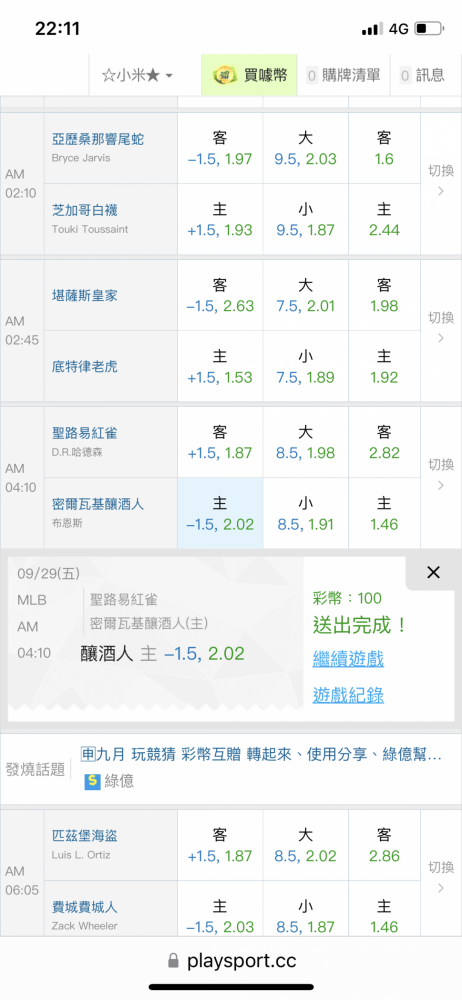This screenshot has width=462, height=1000.
Task: Close the bet confirmation slip with X
Action: [433, 572]
